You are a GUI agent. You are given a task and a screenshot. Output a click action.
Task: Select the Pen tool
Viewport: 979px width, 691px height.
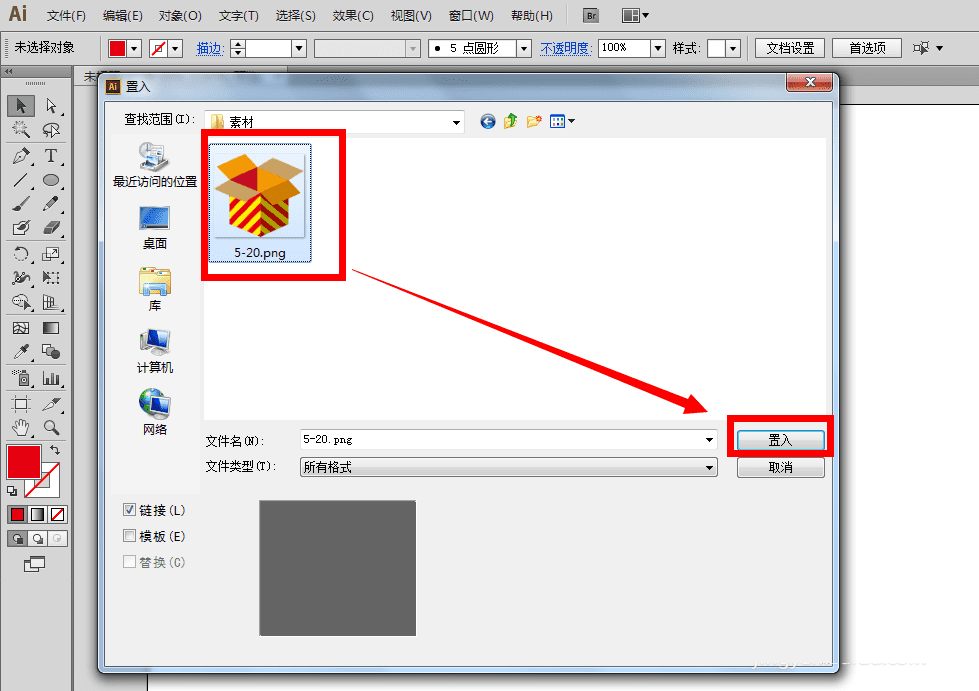tap(21, 155)
